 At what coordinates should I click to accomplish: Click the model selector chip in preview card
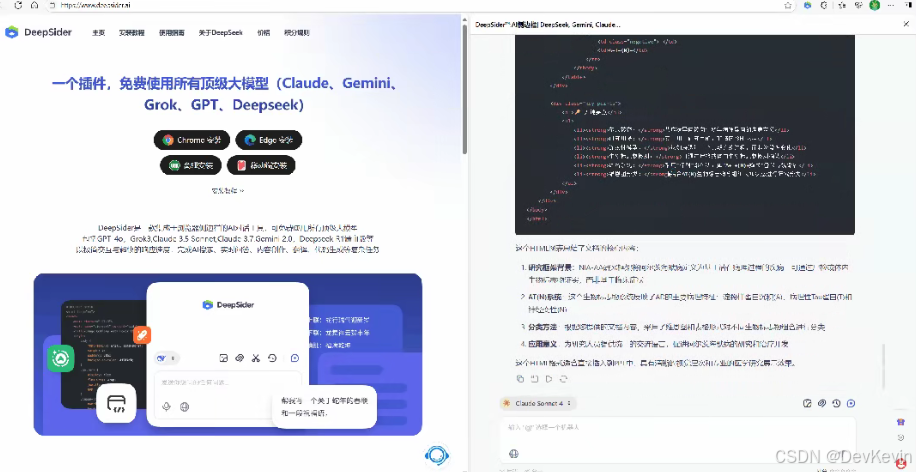[166, 358]
